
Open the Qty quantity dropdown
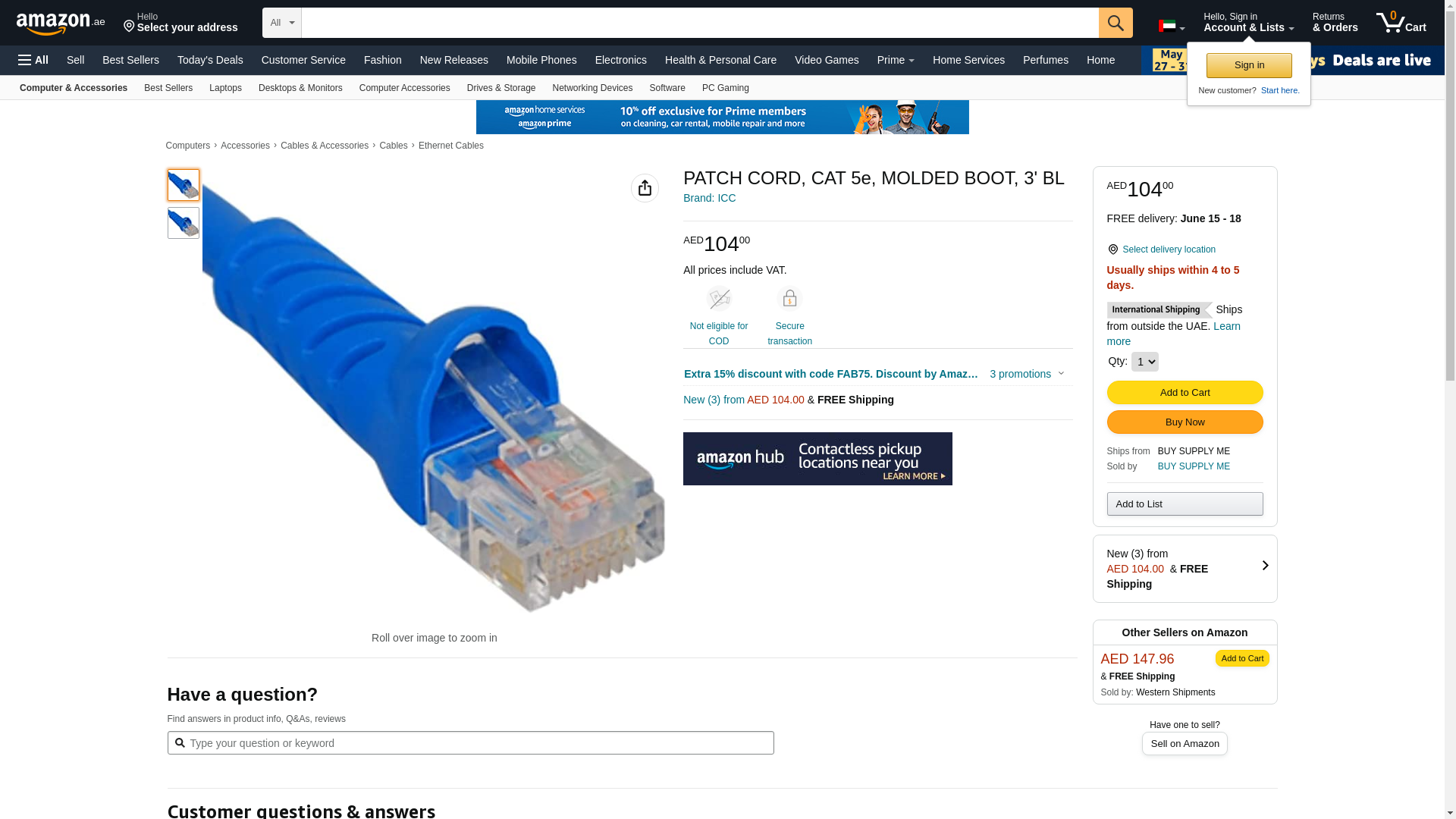point(1144,362)
